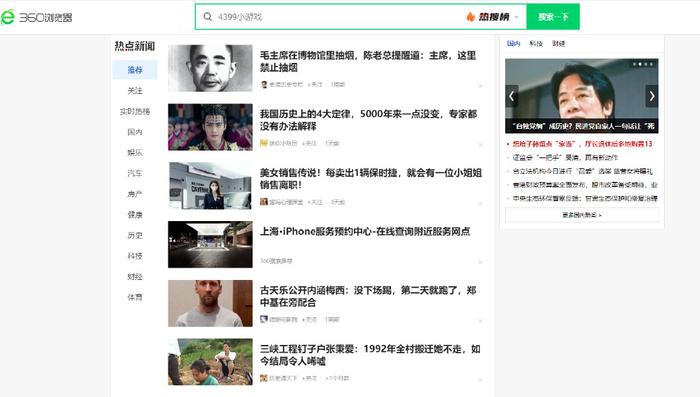
Task: Click the flame icon beside 热搜榜
Action: pos(471,17)
